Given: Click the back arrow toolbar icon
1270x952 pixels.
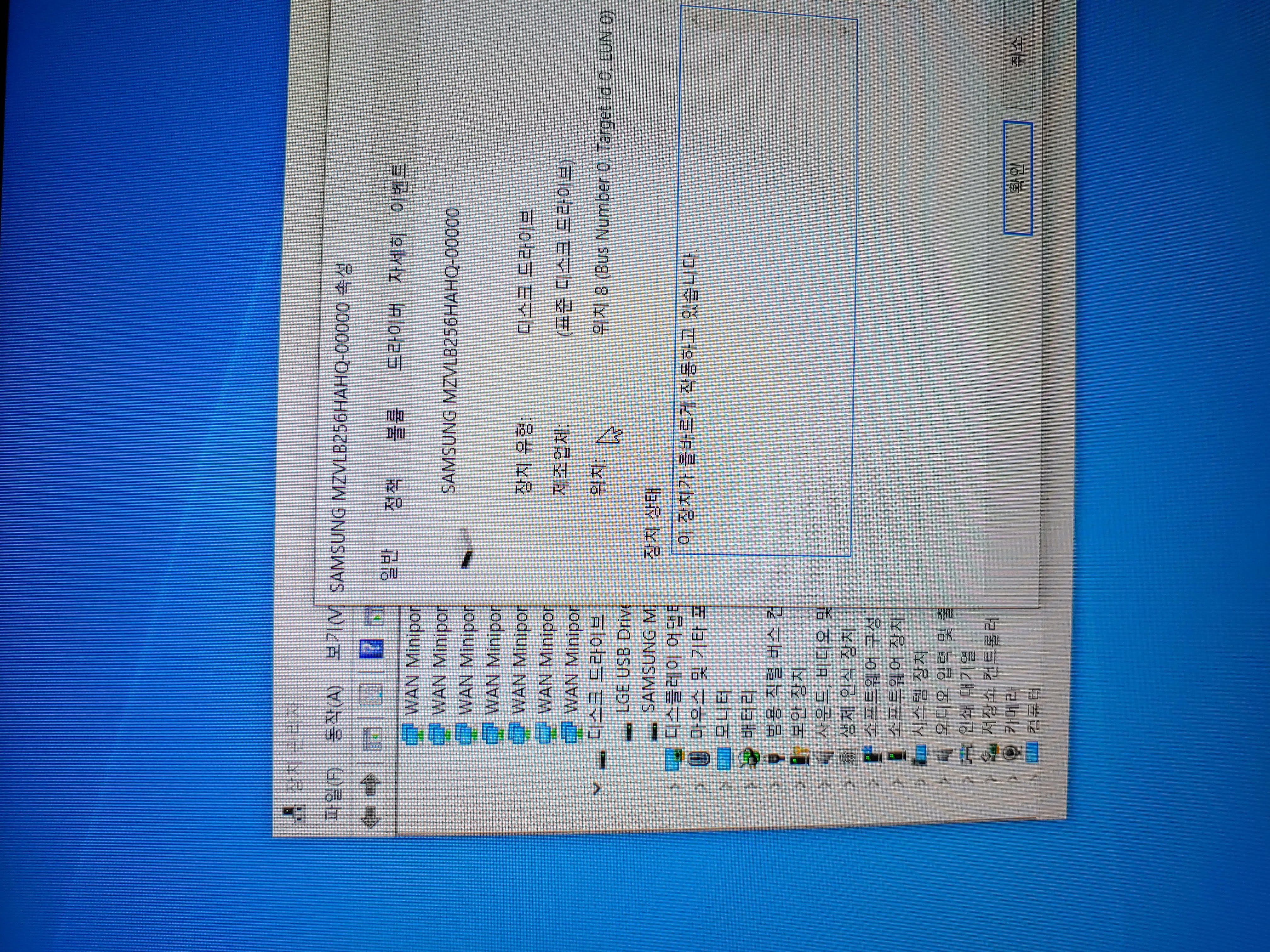Looking at the screenshot, I should point(370,817).
